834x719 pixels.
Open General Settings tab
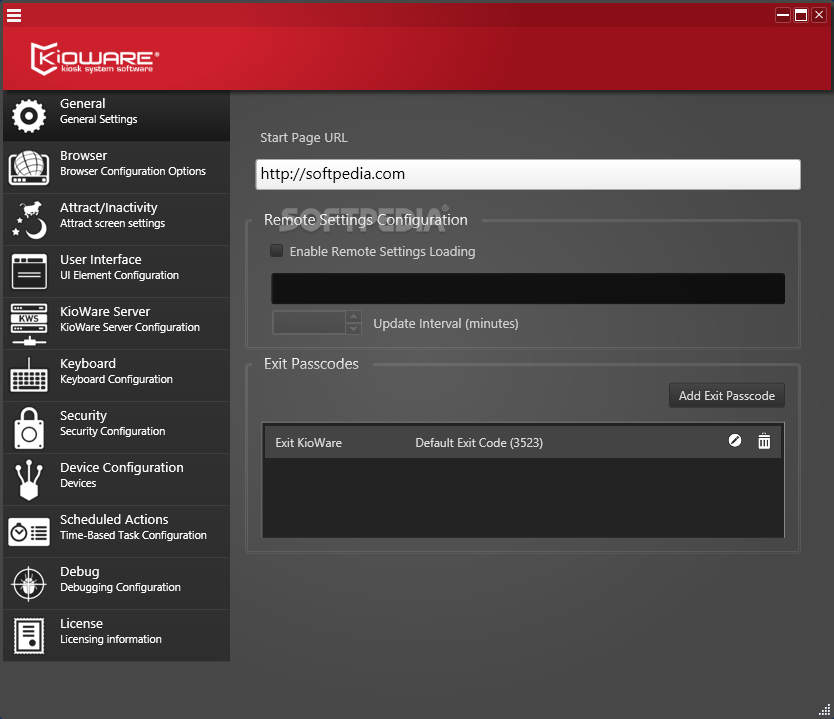116,115
